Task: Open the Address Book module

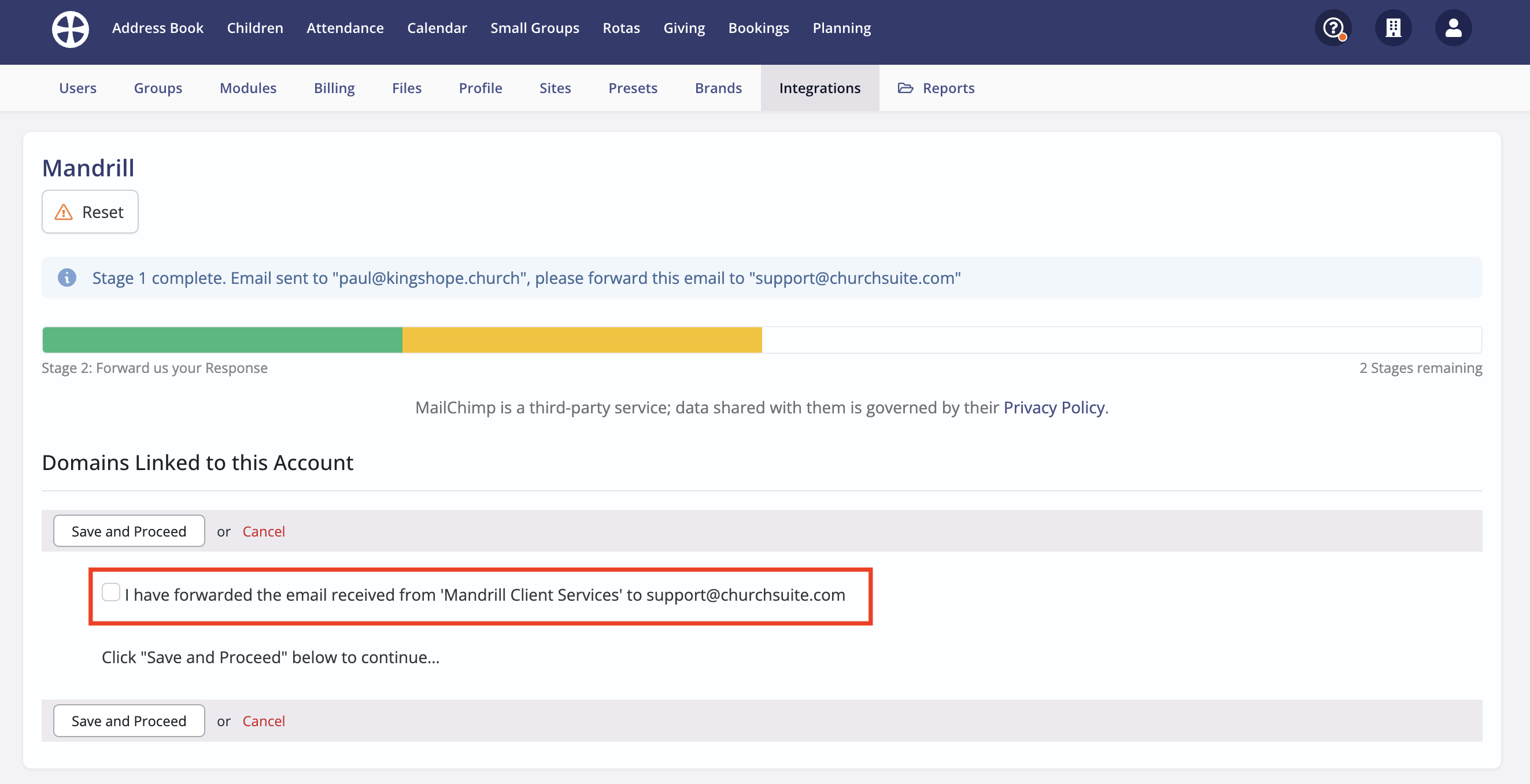Action: click(157, 28)
